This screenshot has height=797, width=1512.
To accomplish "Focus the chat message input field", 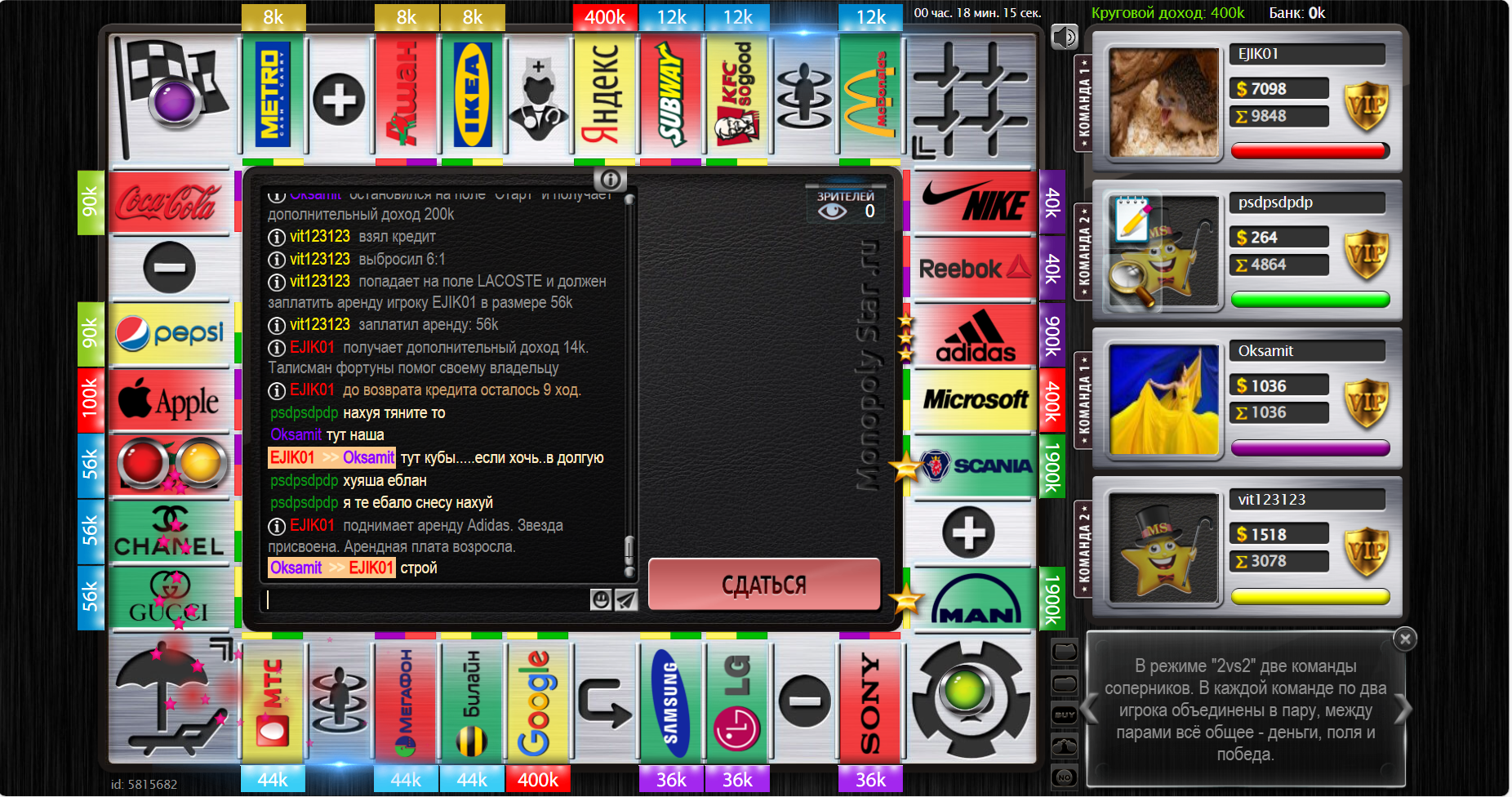I will (x=425, y=600).
